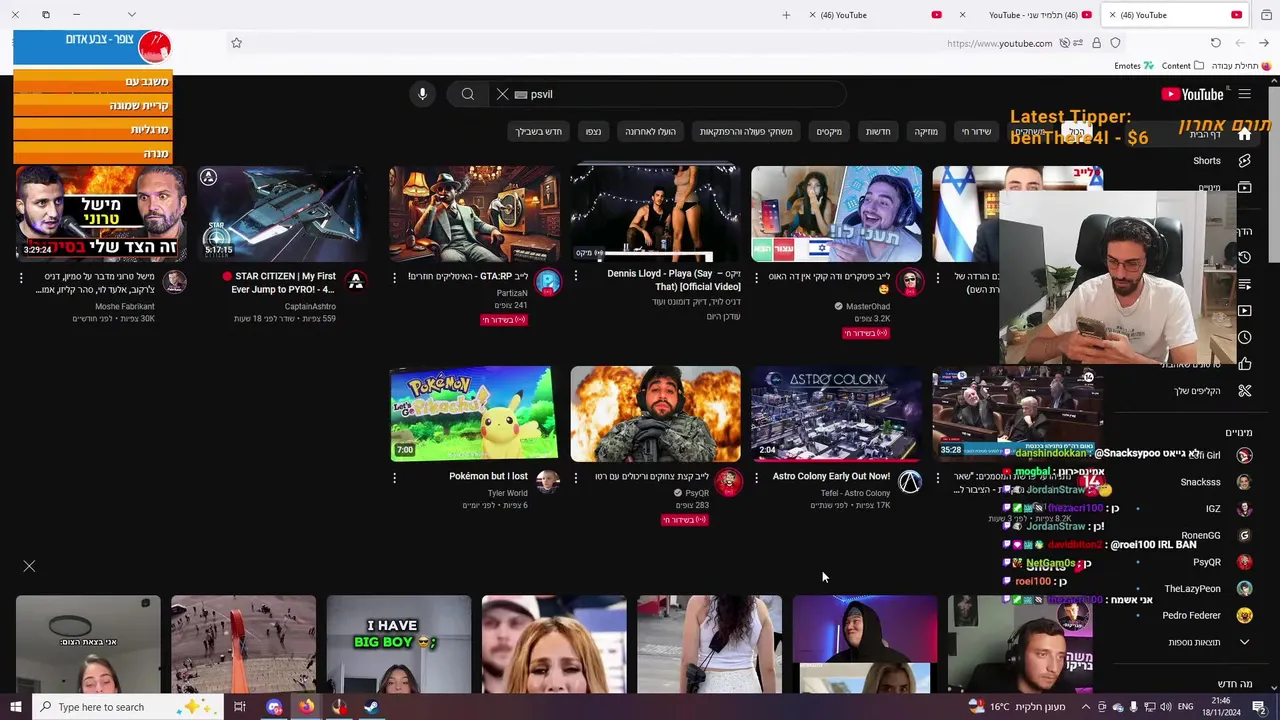Open 'I HAVE BIG BOY' short
Viewport: 1280px width, 720px height.
point(398,644)
